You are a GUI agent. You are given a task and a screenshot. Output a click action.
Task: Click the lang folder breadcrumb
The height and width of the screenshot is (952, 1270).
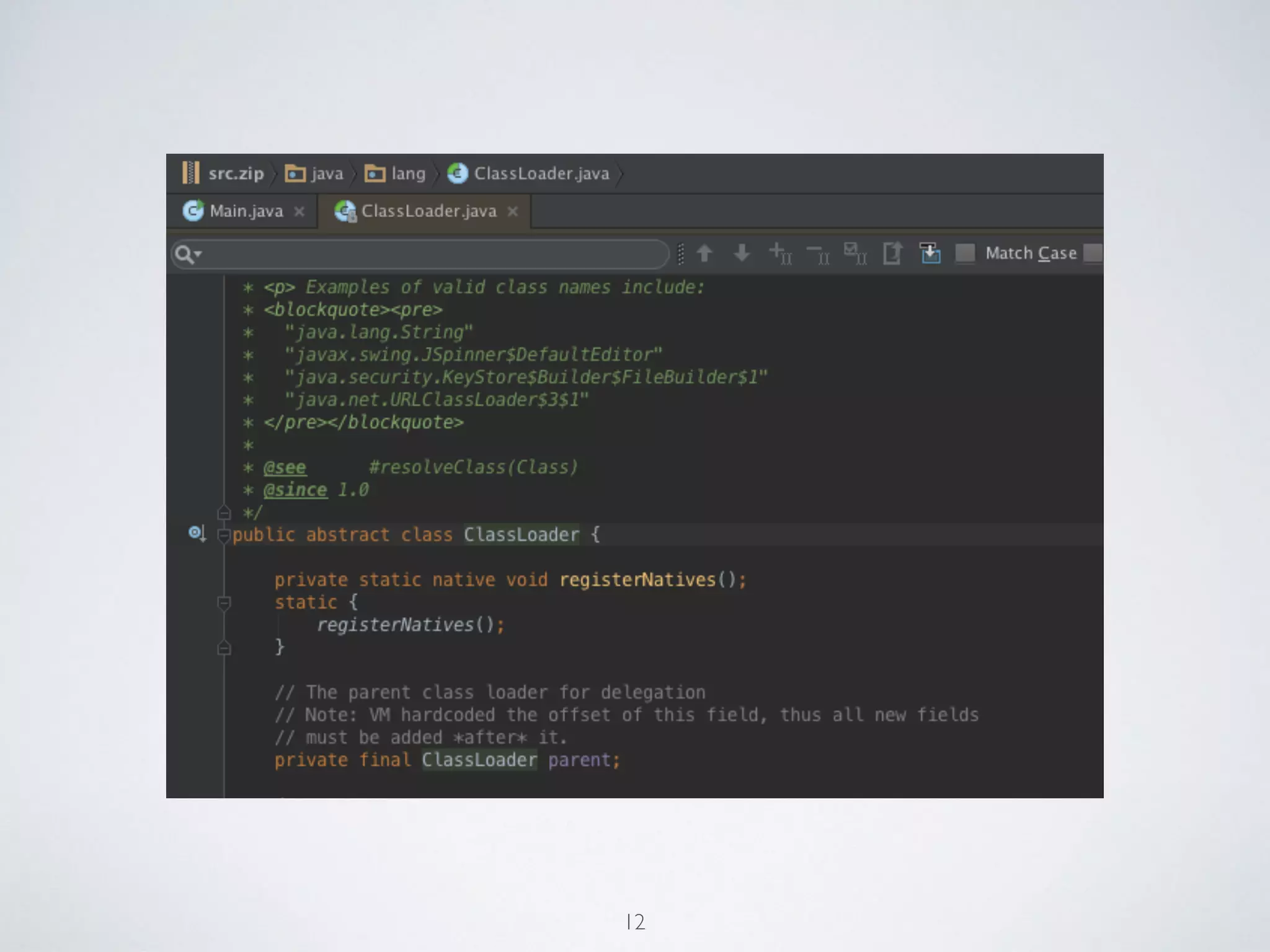(407, 174)
